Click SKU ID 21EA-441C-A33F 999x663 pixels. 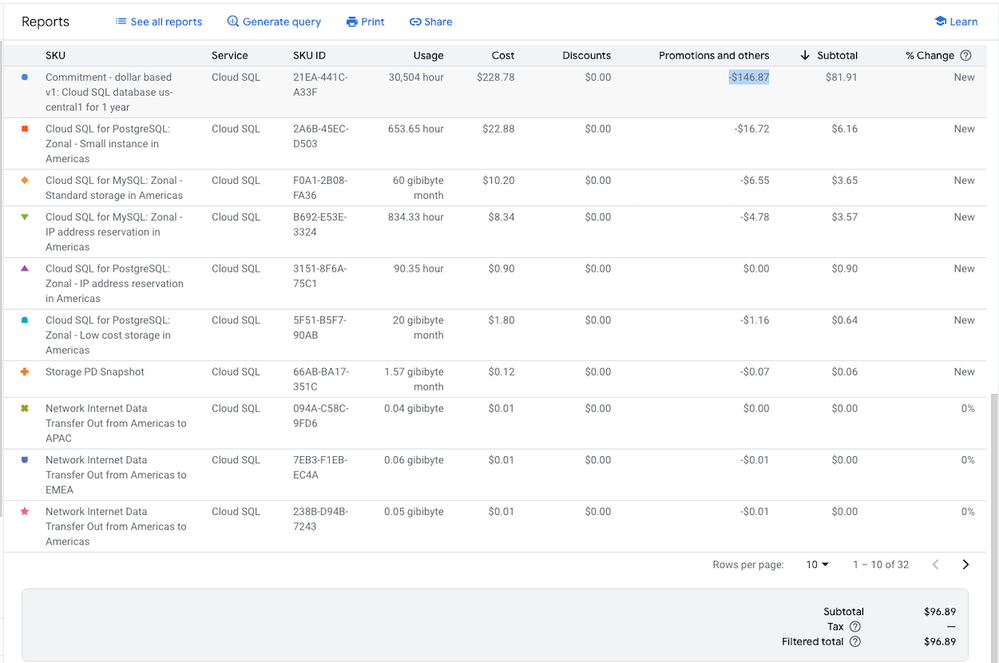[x=320, y=85]
